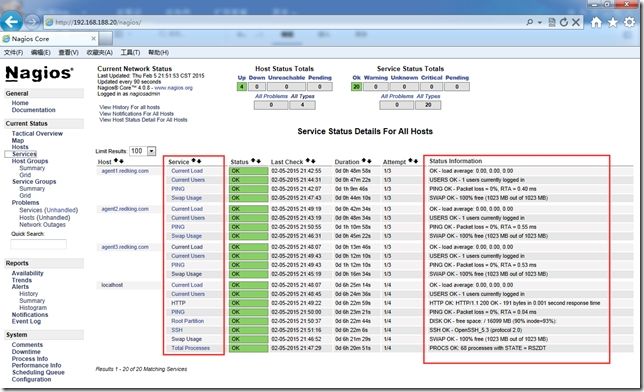Click the Services OK count box

(356, 87)
